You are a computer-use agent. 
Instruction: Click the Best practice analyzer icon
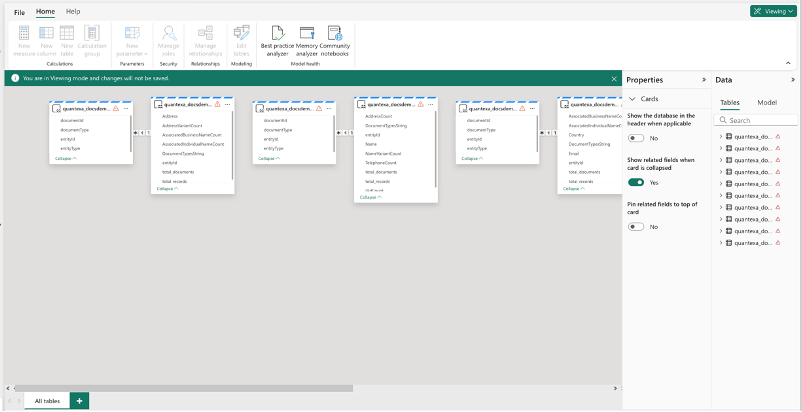tap(278, 34)
